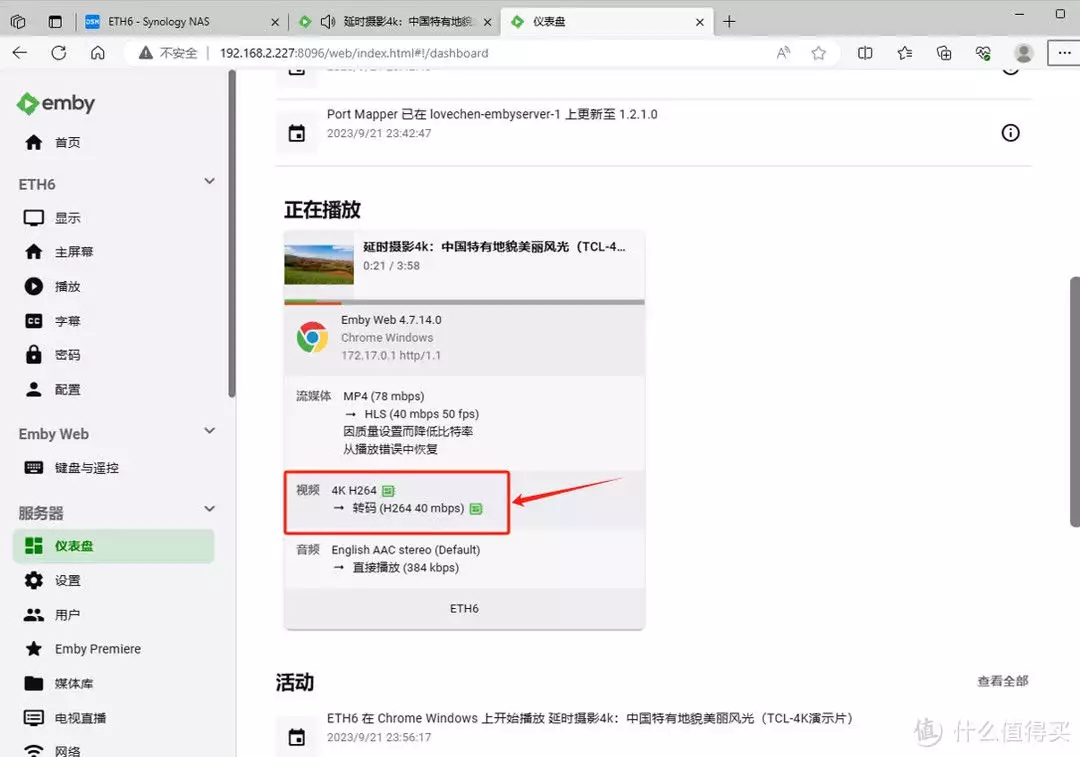Click info icon for Port Mapper update entry
The width and height of the screenshot is (1080, 757).
[x=1010, y=133]
